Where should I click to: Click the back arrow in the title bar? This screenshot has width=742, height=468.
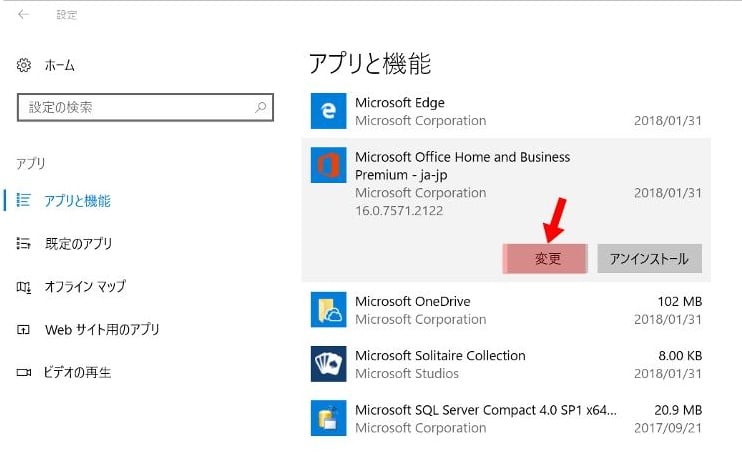(23, 15)
